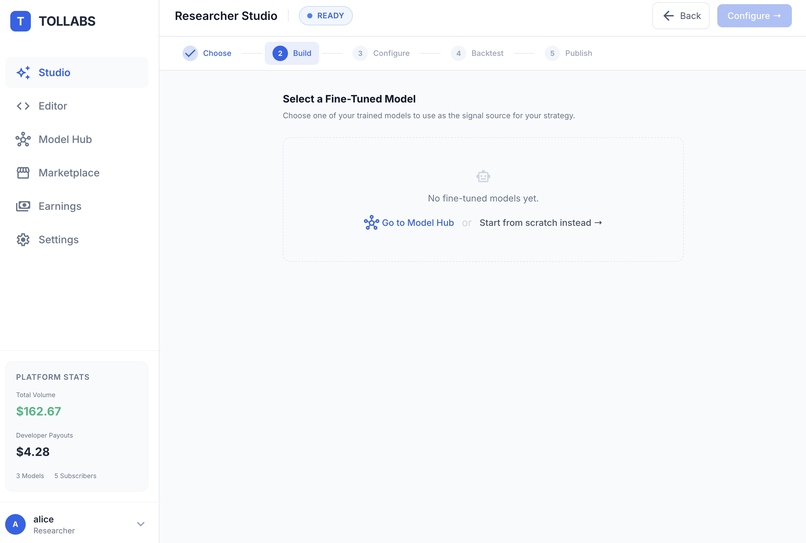Image resolution: width=806 pixels, height=543 pixels.
Task: Open the Editor section
Action: (77, 106)
